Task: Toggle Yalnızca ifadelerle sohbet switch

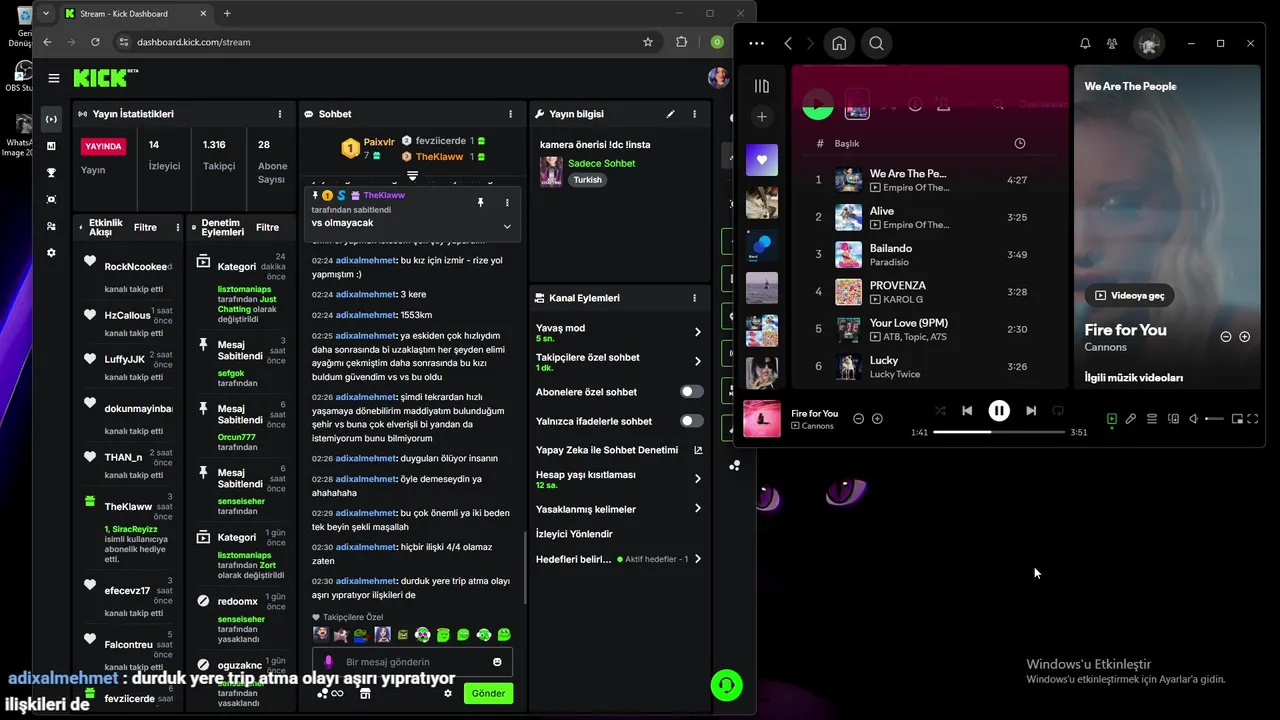Action: tap(692, 421)
